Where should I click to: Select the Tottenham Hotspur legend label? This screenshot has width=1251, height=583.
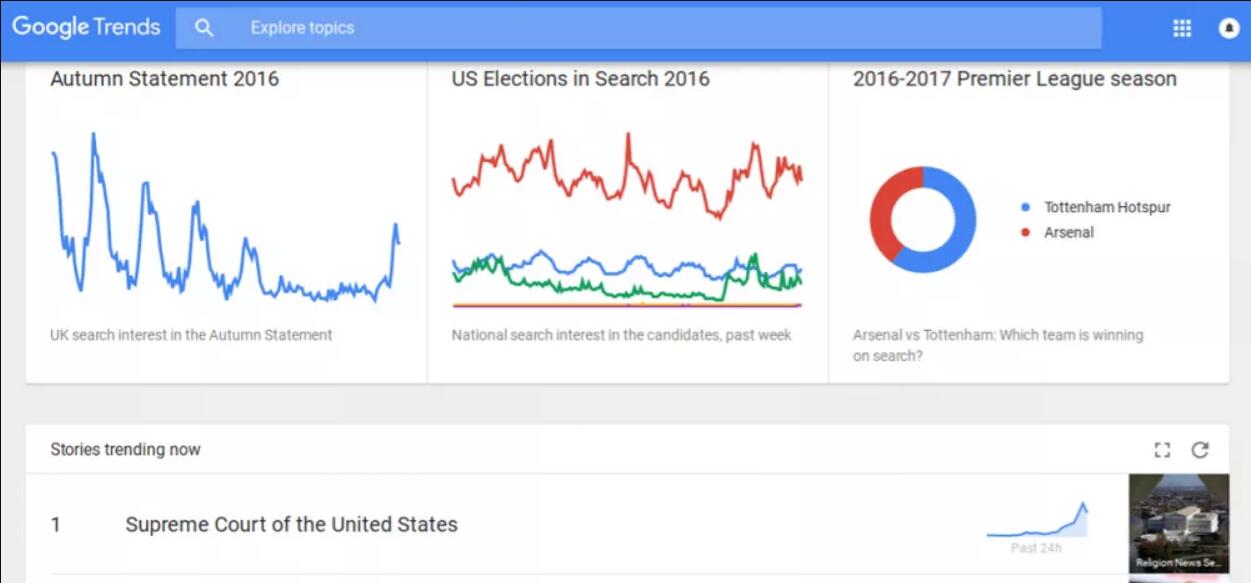pyautogui.click(x=1107, y=207)
